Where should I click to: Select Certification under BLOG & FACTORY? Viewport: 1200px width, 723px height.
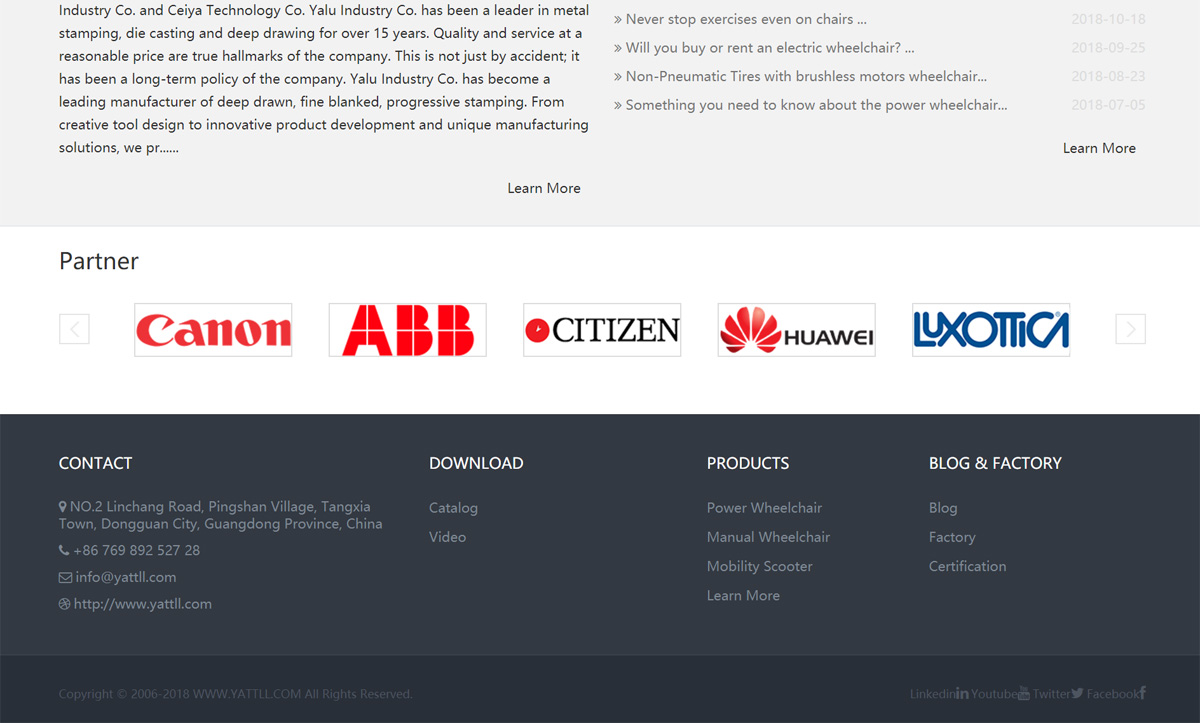point(967,566)
